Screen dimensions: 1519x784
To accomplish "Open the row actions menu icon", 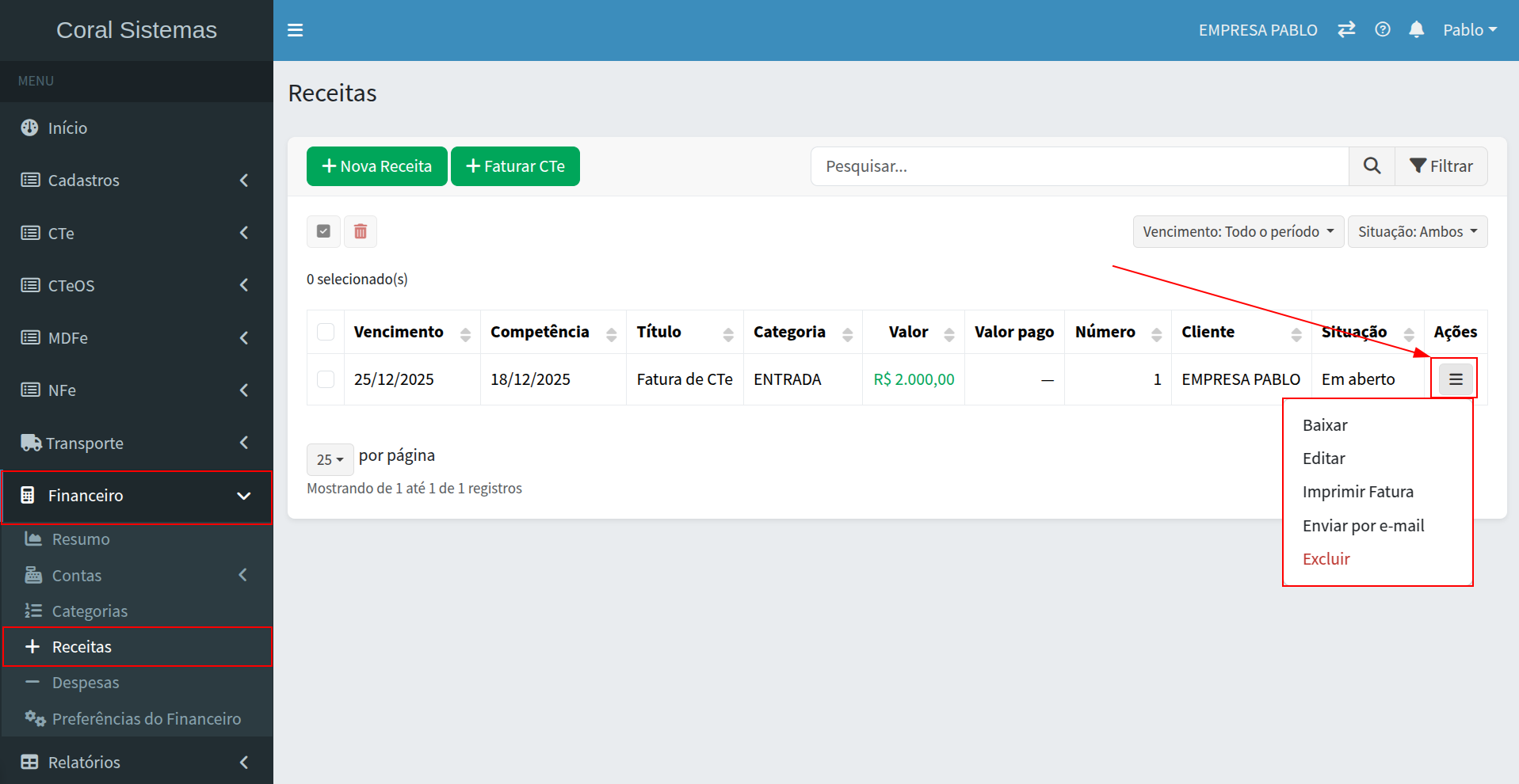I will point(1456,379).
